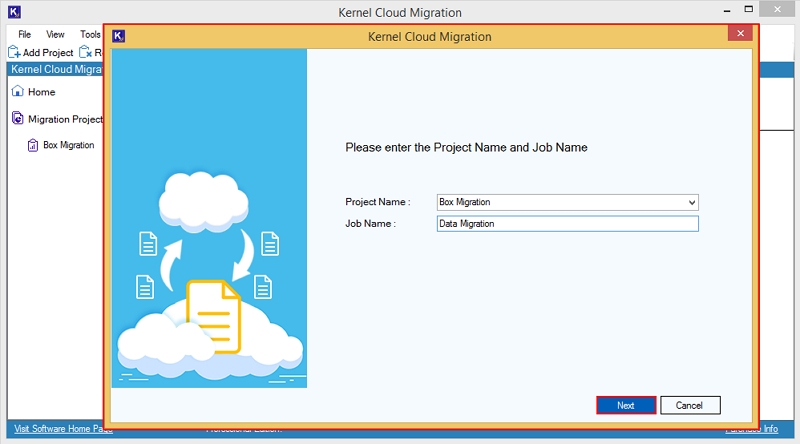800x444 pixels.
Task: Click the Migration Project icon
Action: [x=17, y=118]
